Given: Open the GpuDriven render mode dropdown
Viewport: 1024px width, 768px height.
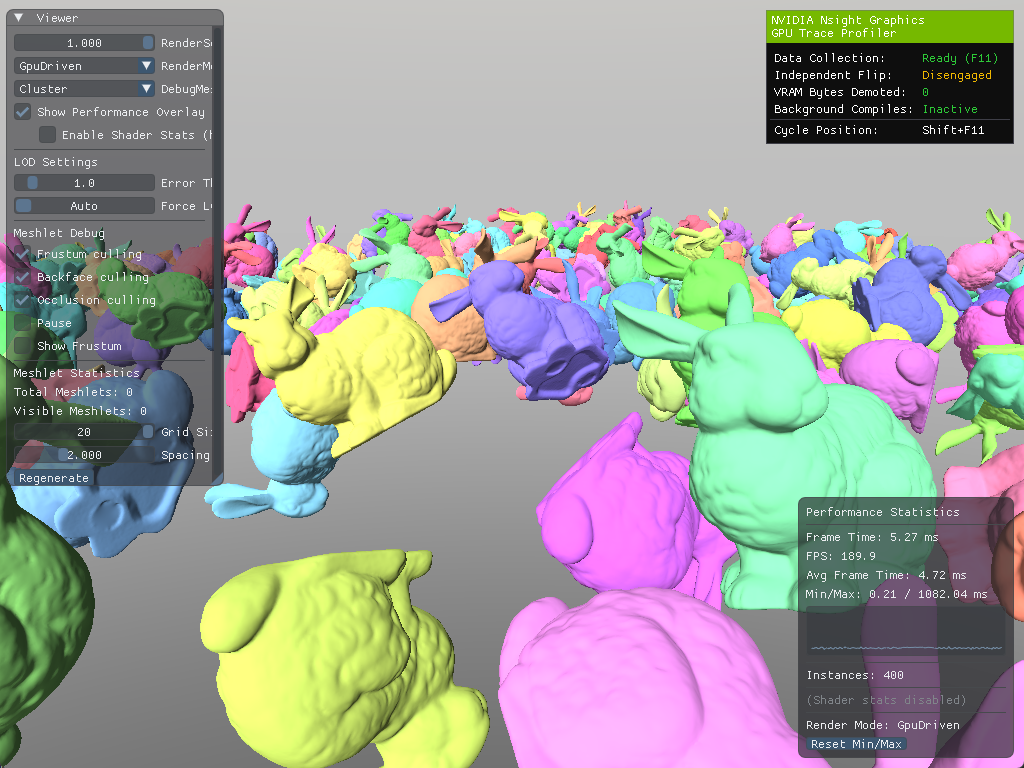Looking at the screenshot, I should (85, 66).
